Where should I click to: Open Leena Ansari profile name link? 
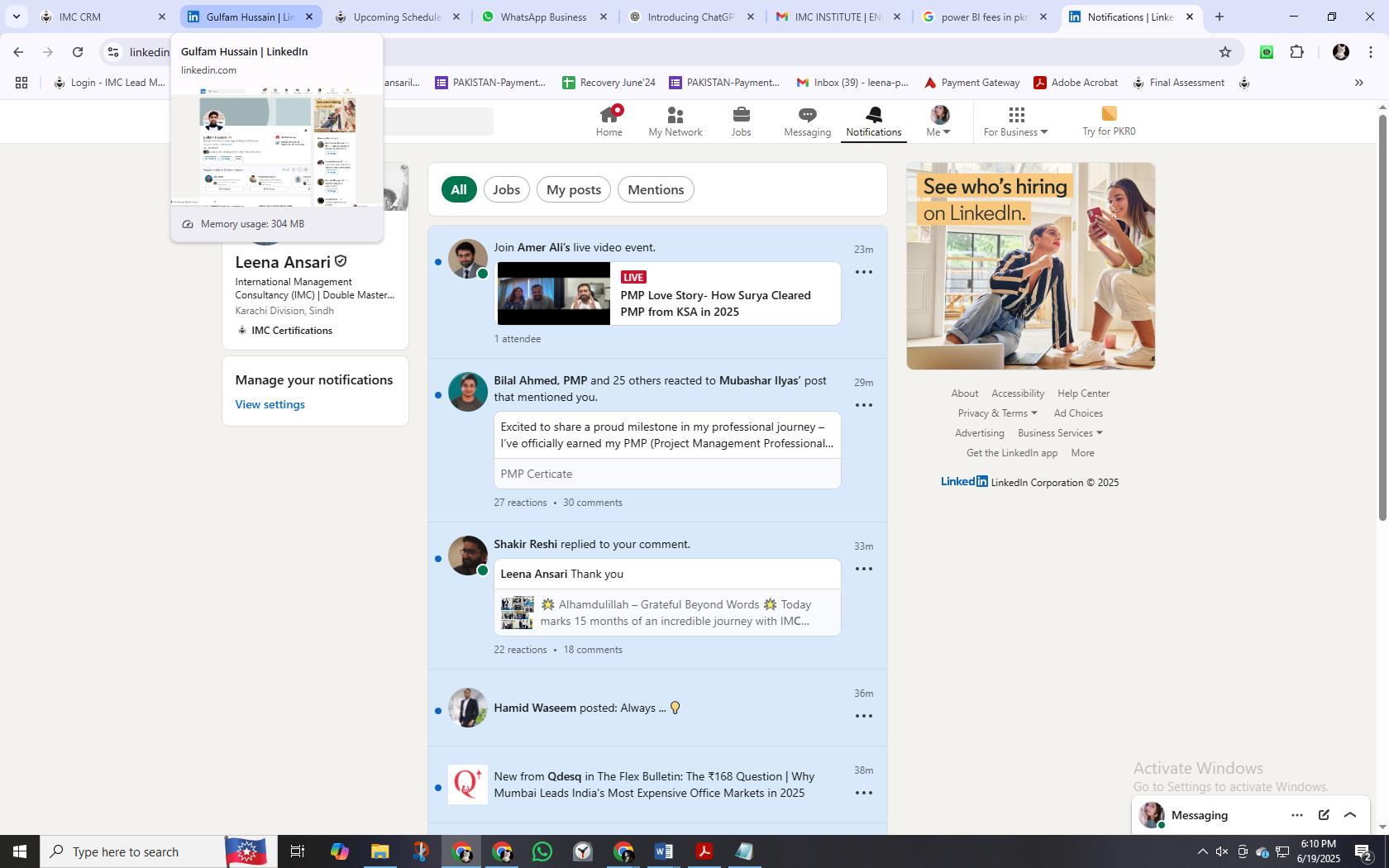pos(283,262)
